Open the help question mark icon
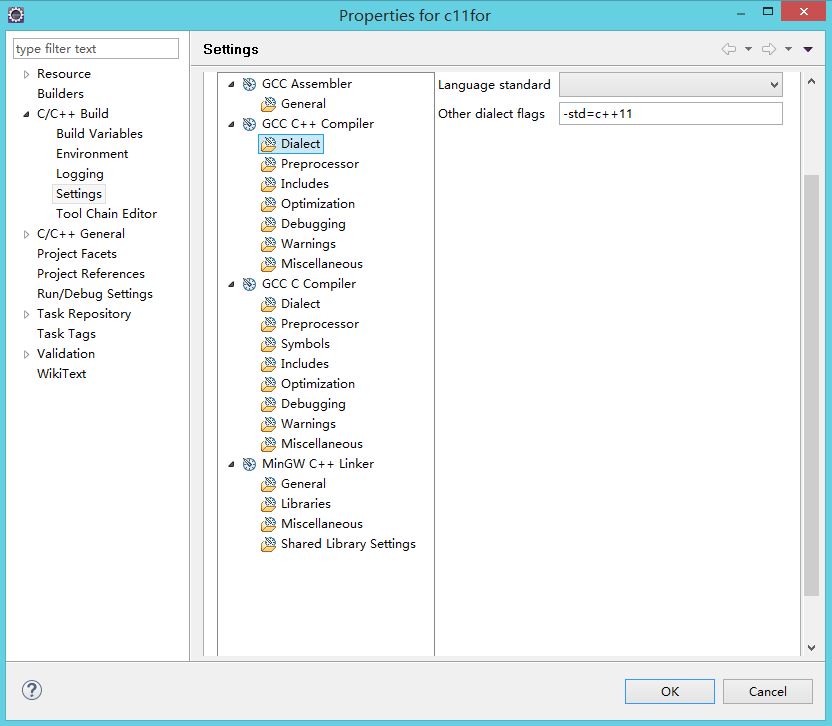Screen dimensions: 832x726 pos(32,690)
